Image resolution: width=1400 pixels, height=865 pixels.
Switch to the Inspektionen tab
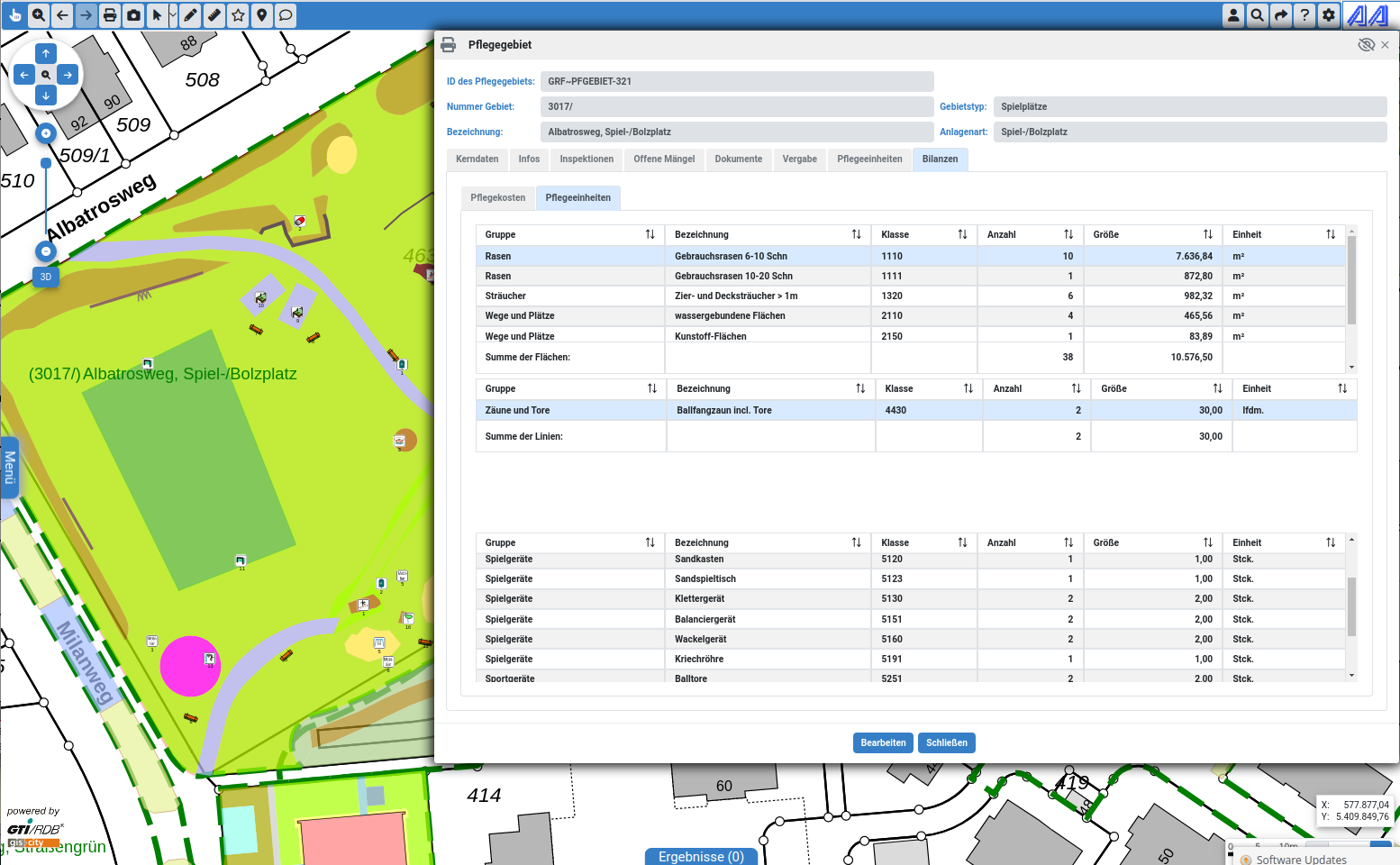click(x=586, y=159)
